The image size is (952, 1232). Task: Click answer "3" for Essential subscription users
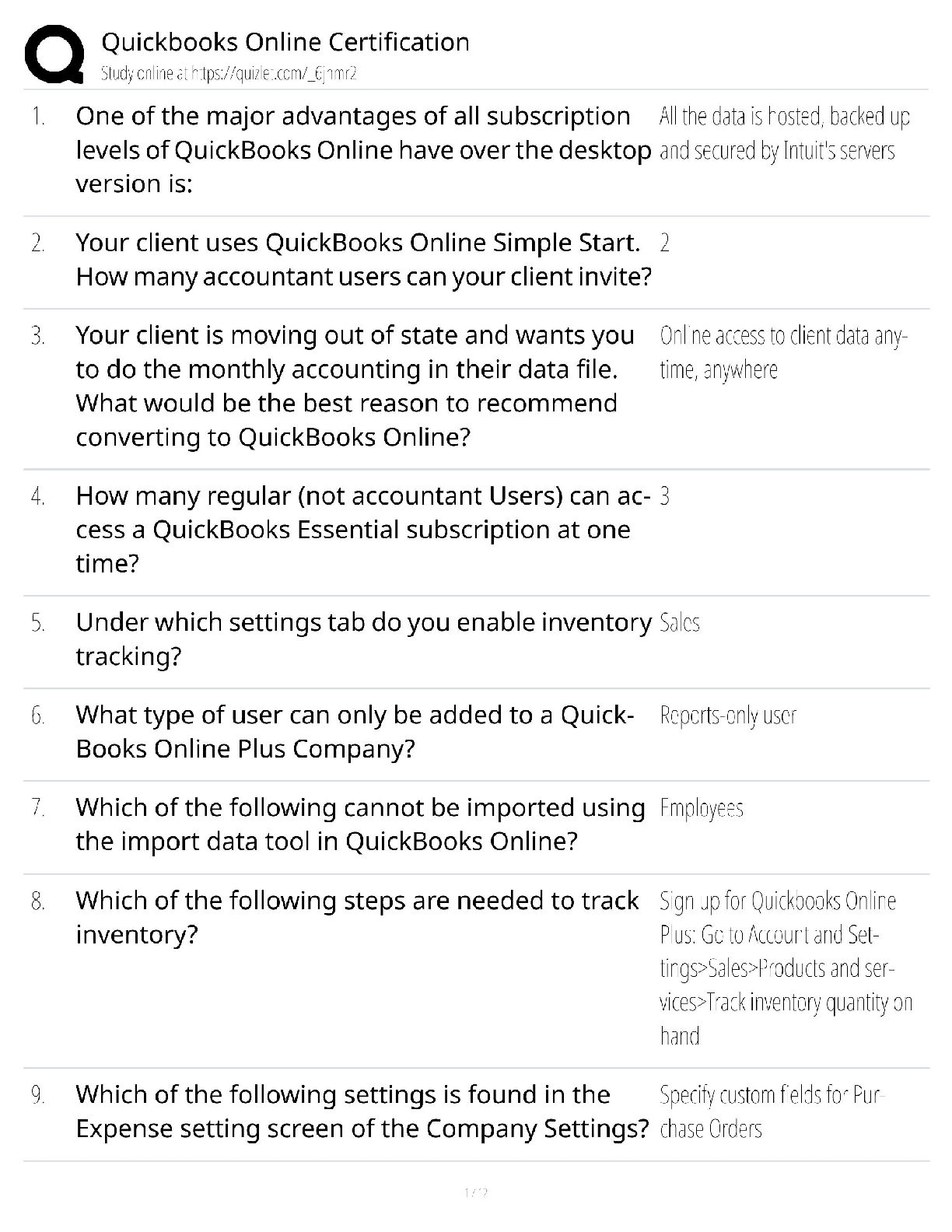(664, 496)
